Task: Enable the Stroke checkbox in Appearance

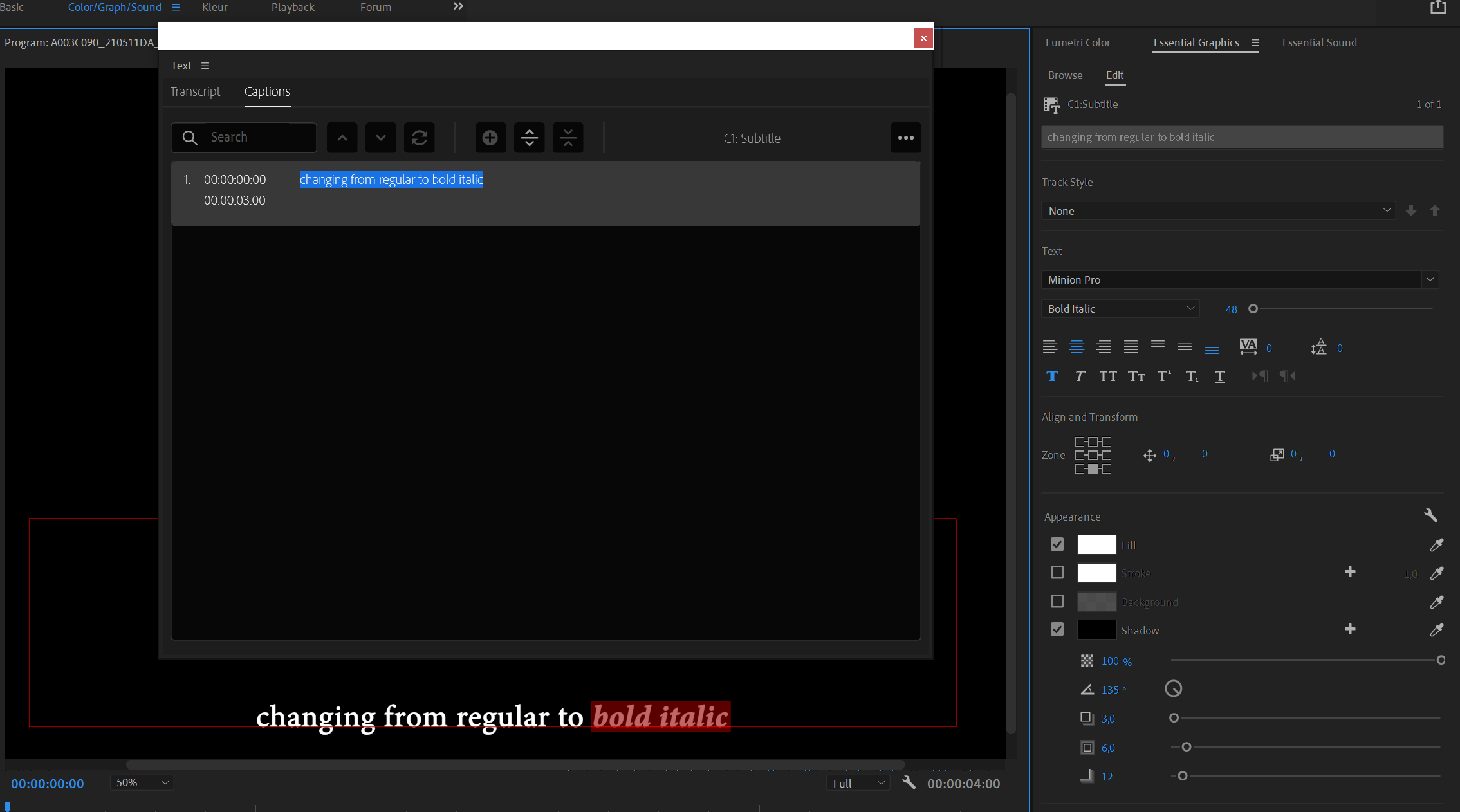Action: coord(1057,572)
